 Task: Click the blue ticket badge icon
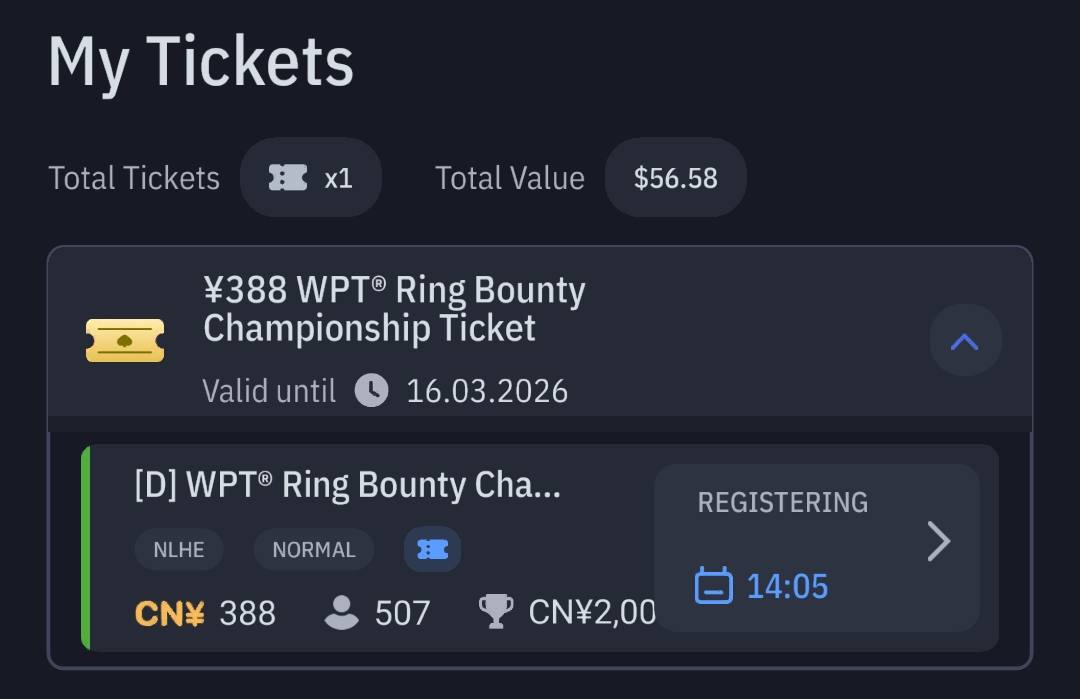[432, 549]
